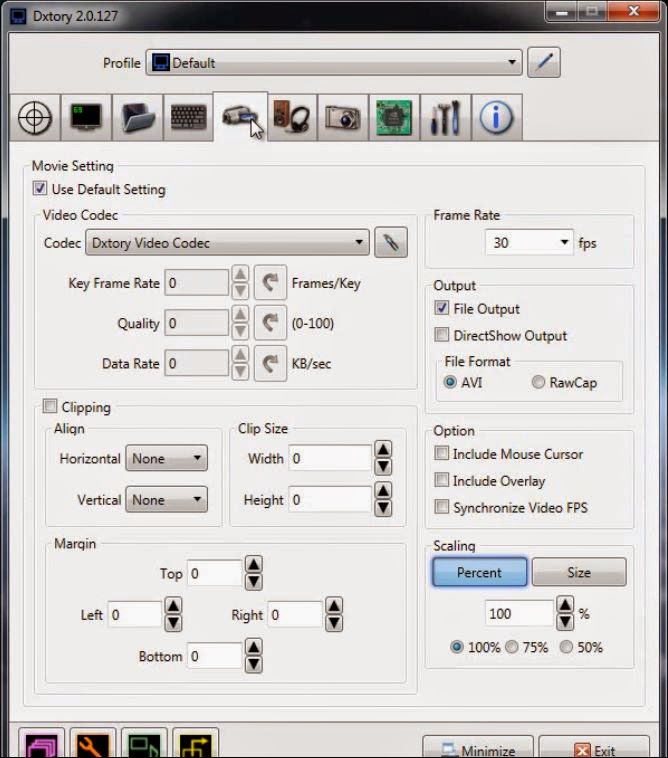The image size is (668, 758).
Task: Reset Key Frame Rate to default
Action: [271, 282]
